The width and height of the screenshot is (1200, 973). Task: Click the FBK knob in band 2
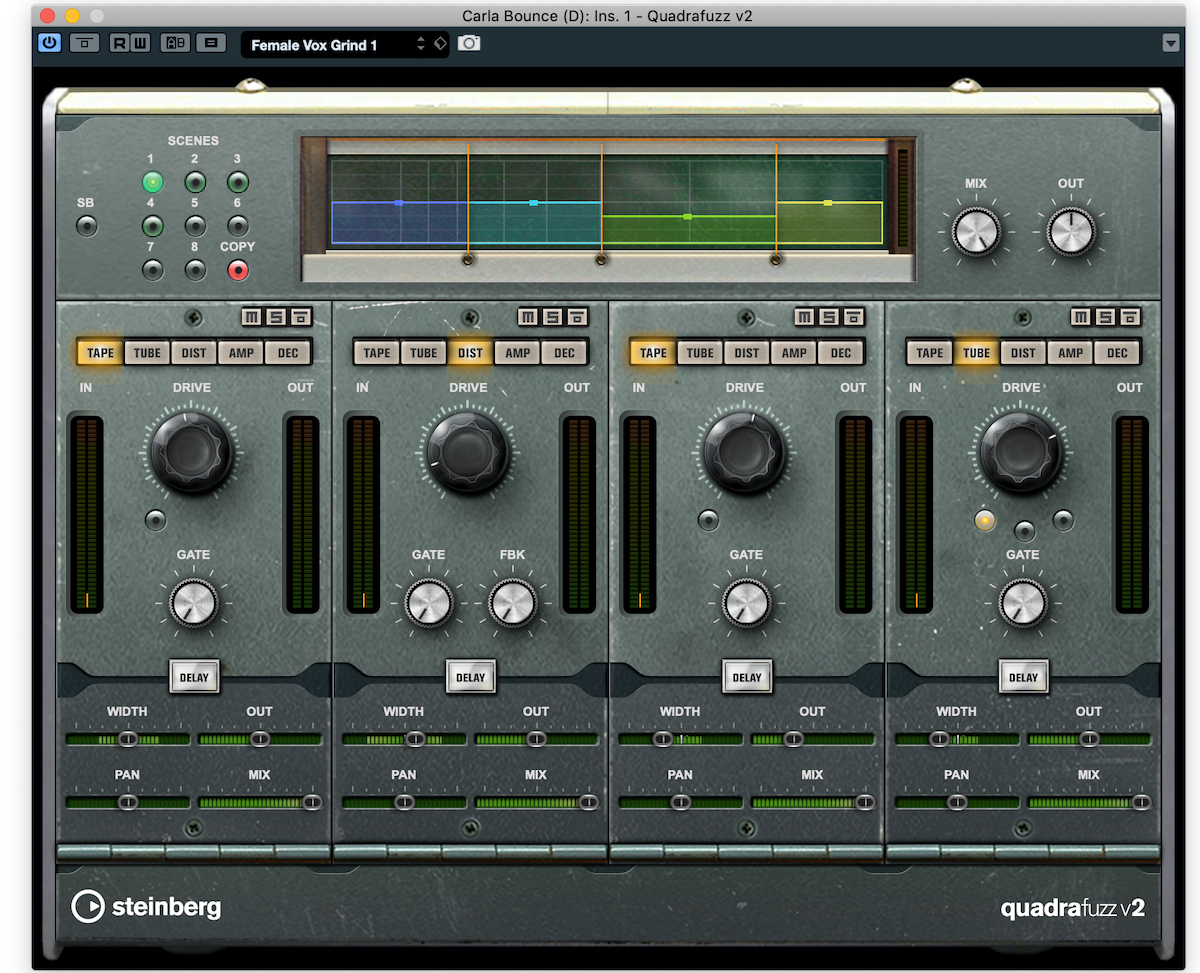tap(513, 603)
